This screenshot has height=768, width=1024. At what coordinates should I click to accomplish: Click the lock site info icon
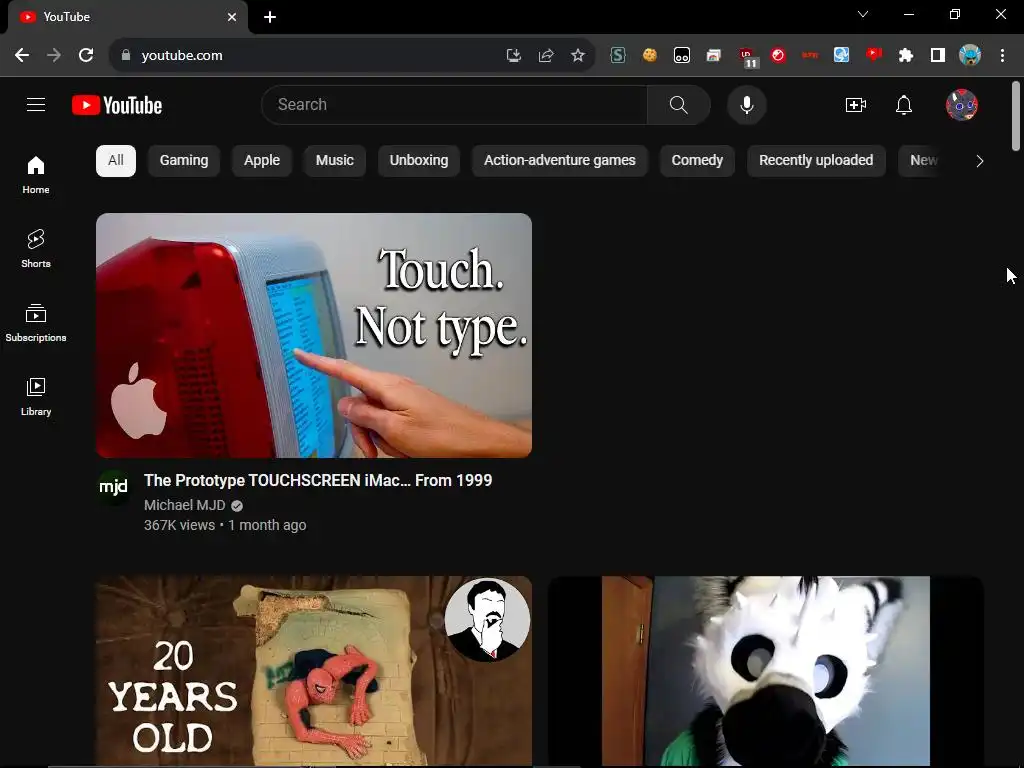(x=126, y=56)
